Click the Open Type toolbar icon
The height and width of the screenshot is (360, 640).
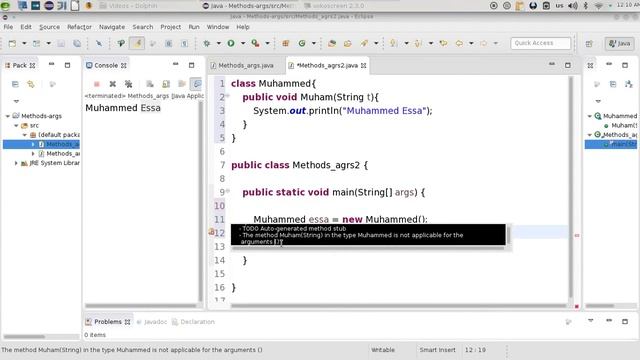coord(332,43)
